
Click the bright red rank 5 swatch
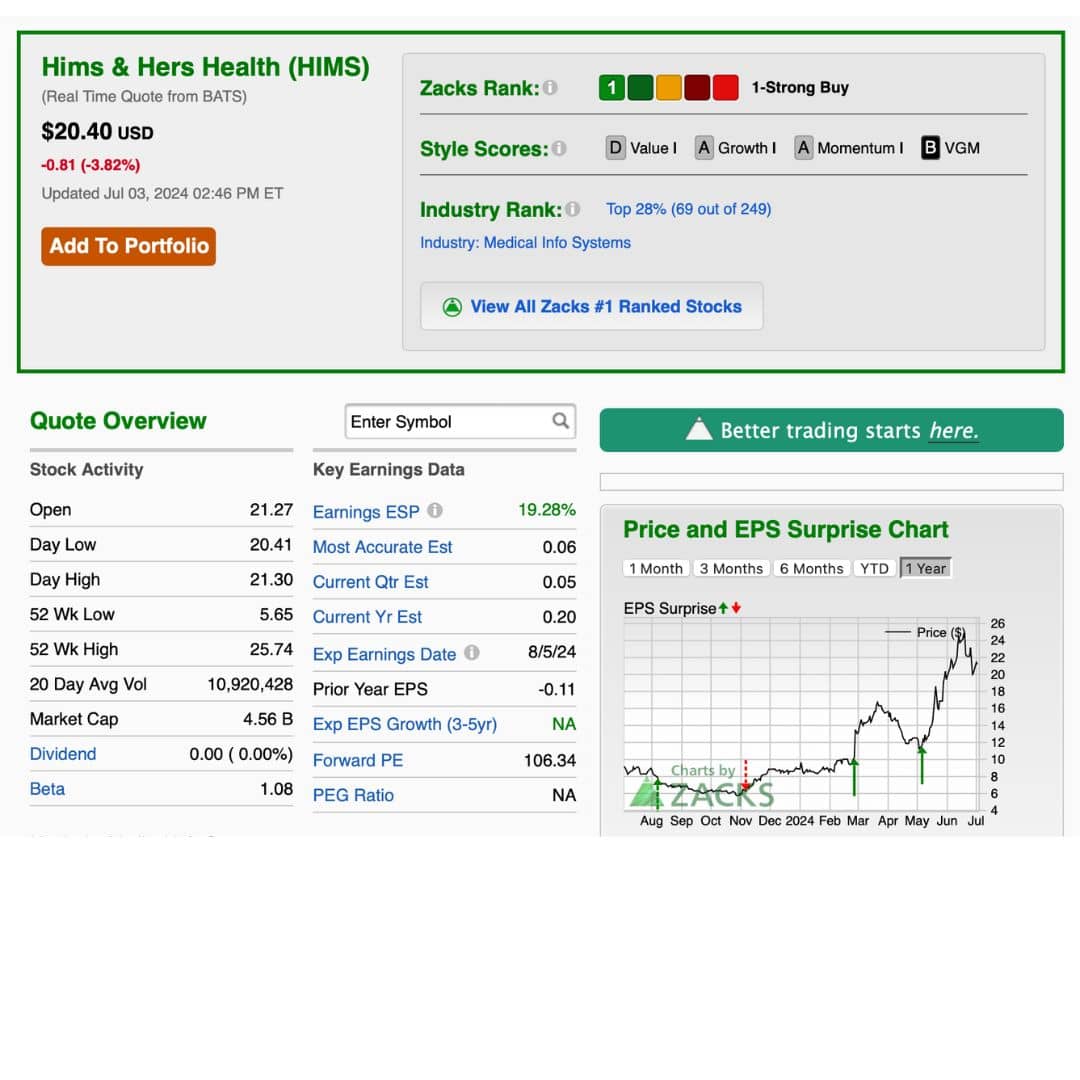tap(725, 87)
